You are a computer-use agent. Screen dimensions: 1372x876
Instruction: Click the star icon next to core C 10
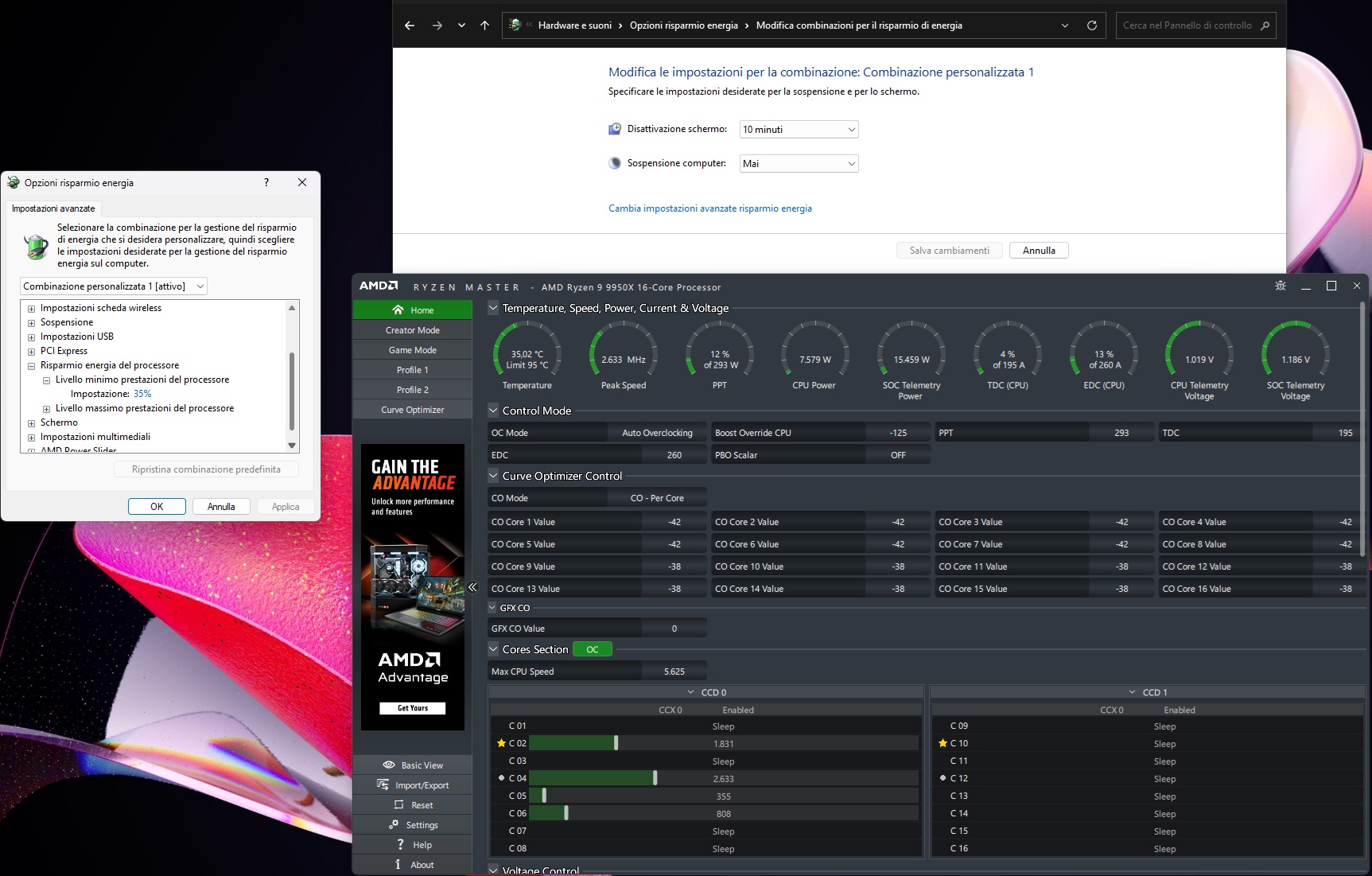[x=943, y=743]
